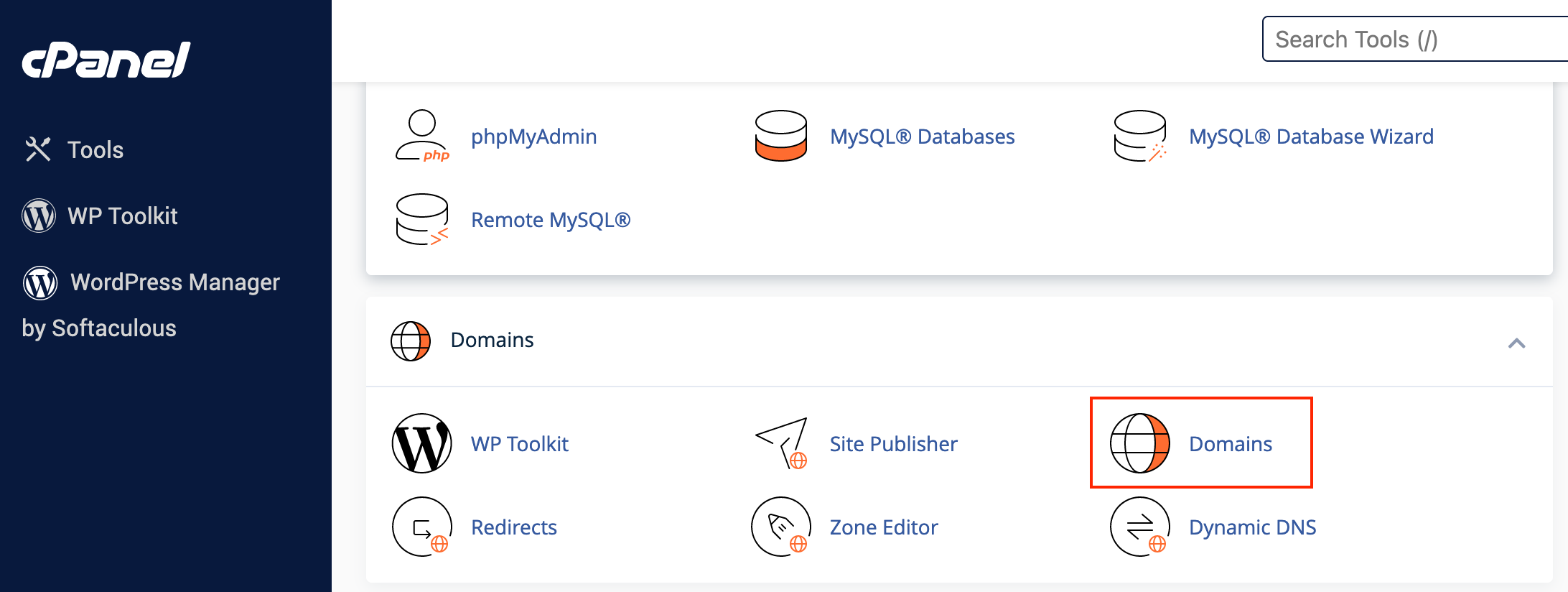Screen dimensions: 1568x592
Task: Open the phpMyAdmin link
Action: pyautogui.click(x=533, y=137)
